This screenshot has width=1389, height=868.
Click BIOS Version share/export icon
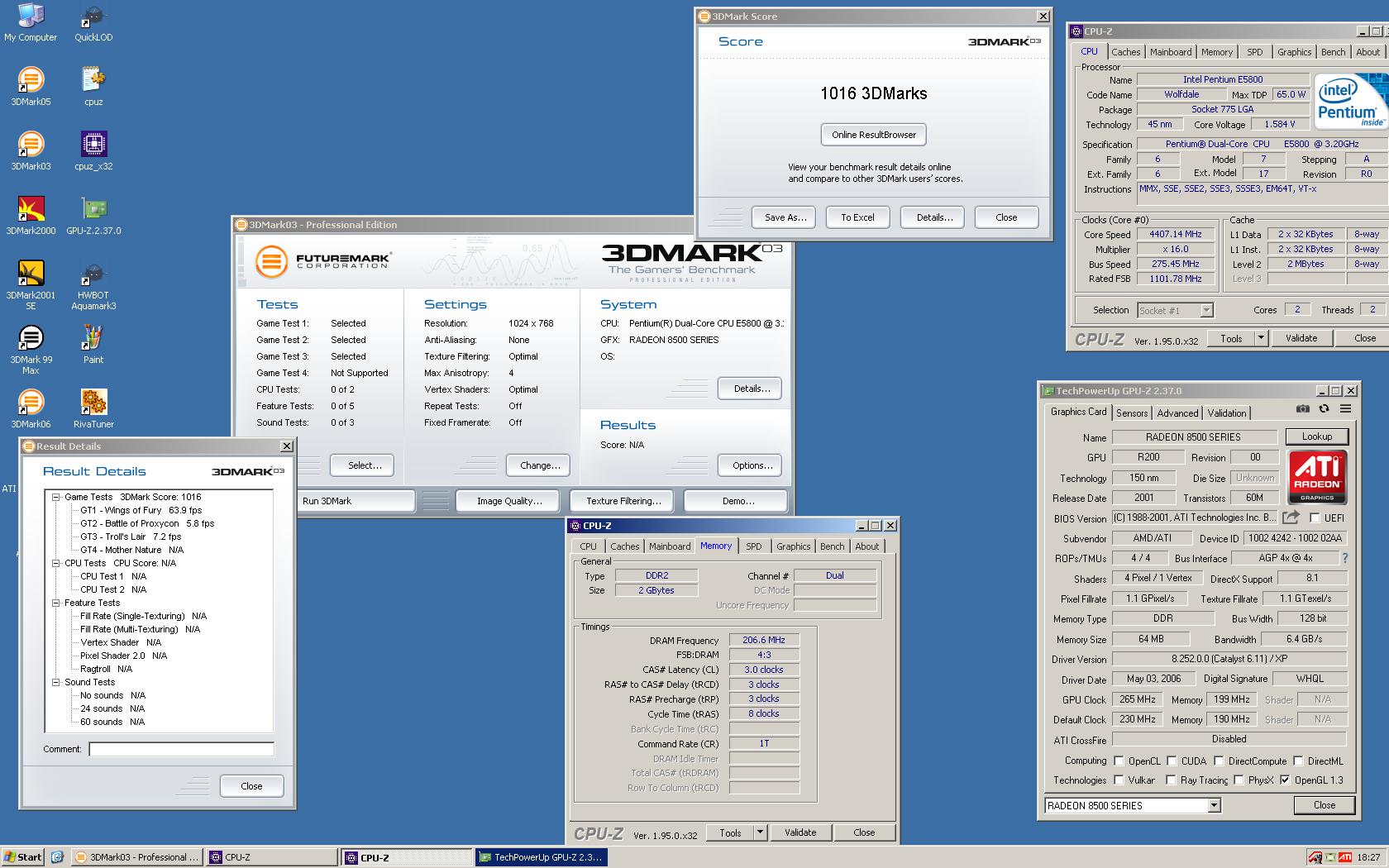click(1291, 517)
